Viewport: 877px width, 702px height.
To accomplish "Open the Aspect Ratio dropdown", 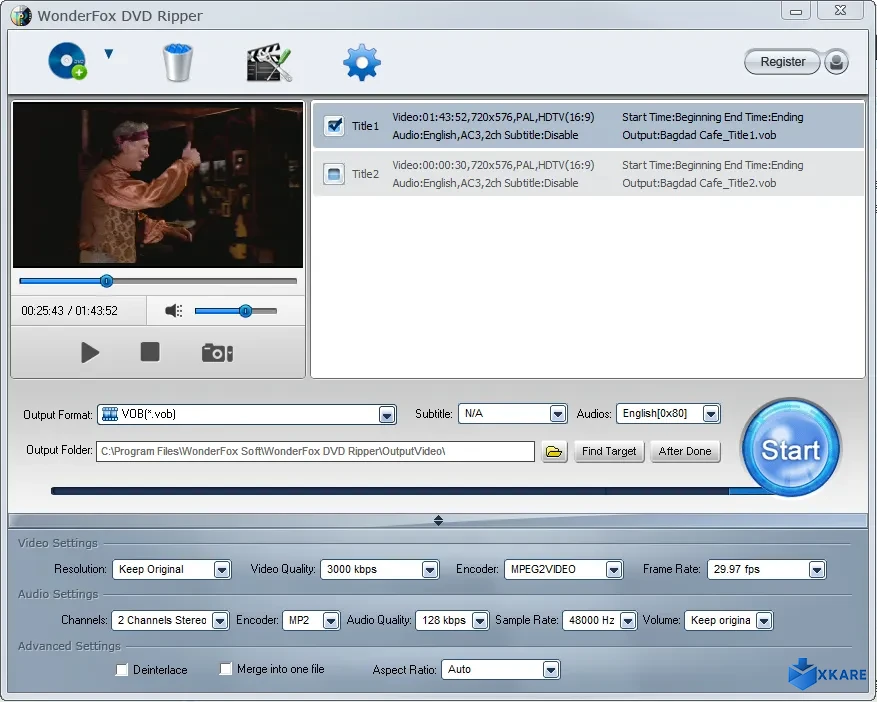I will pos(550,670).
